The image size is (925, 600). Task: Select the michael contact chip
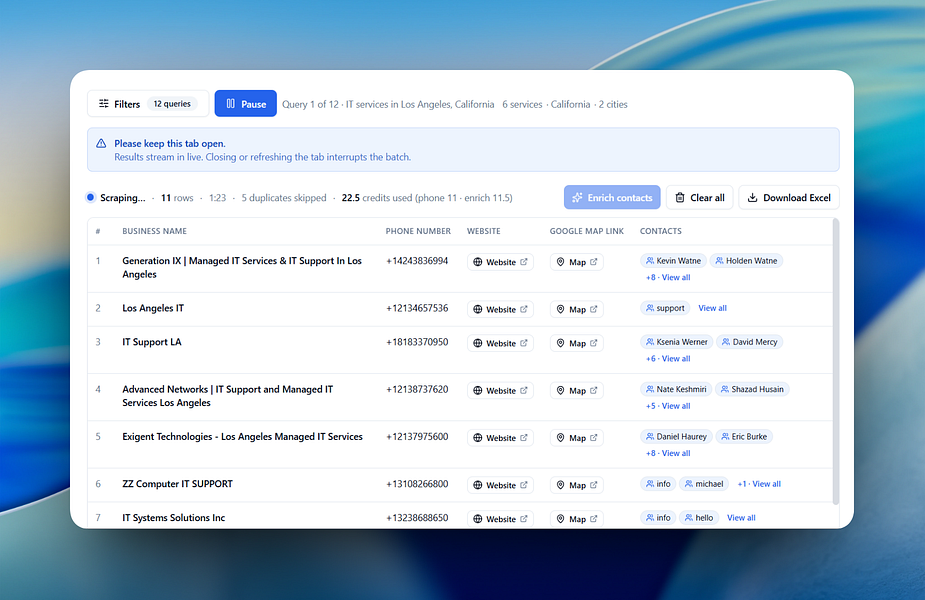click(704, 484)
